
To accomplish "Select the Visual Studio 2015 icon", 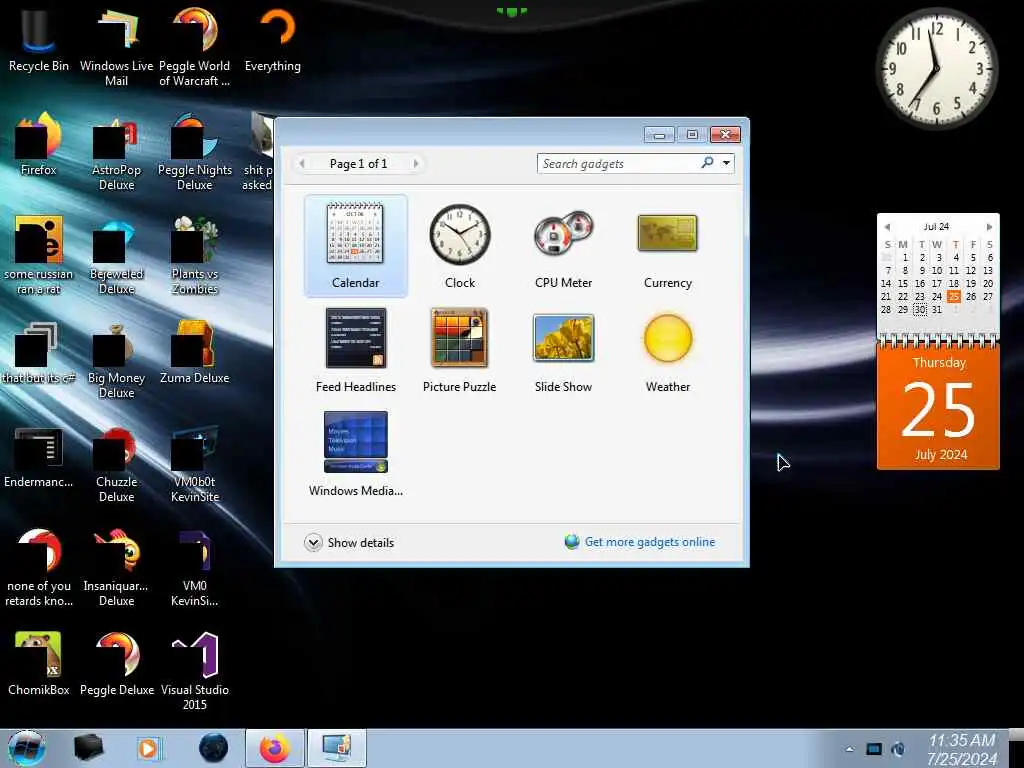I will 195,672.
